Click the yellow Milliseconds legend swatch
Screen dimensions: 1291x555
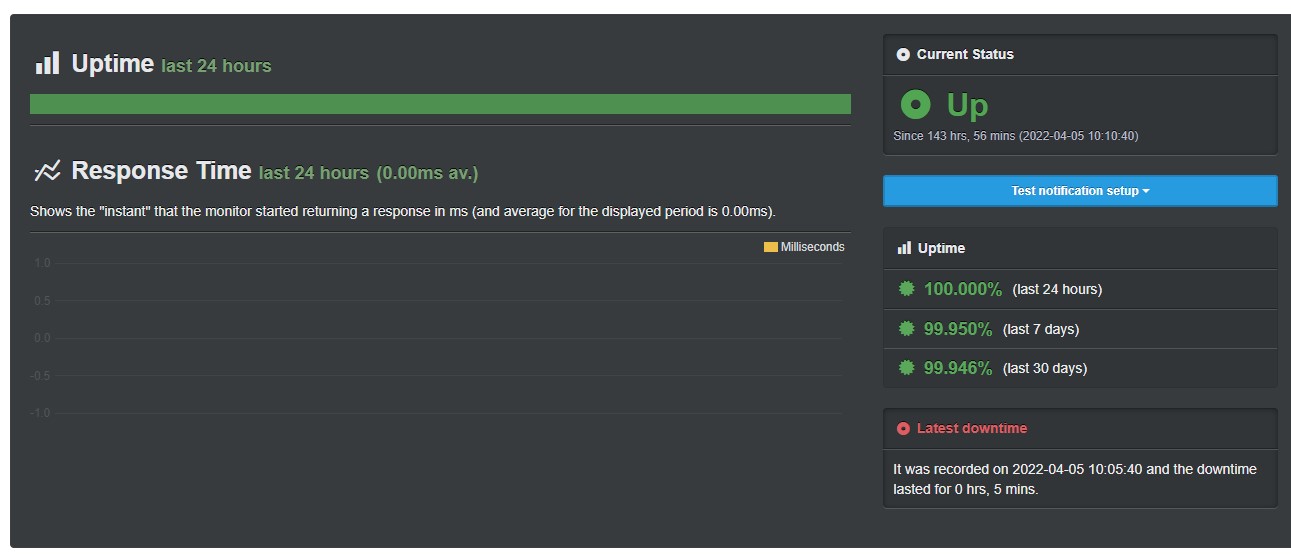771,247
